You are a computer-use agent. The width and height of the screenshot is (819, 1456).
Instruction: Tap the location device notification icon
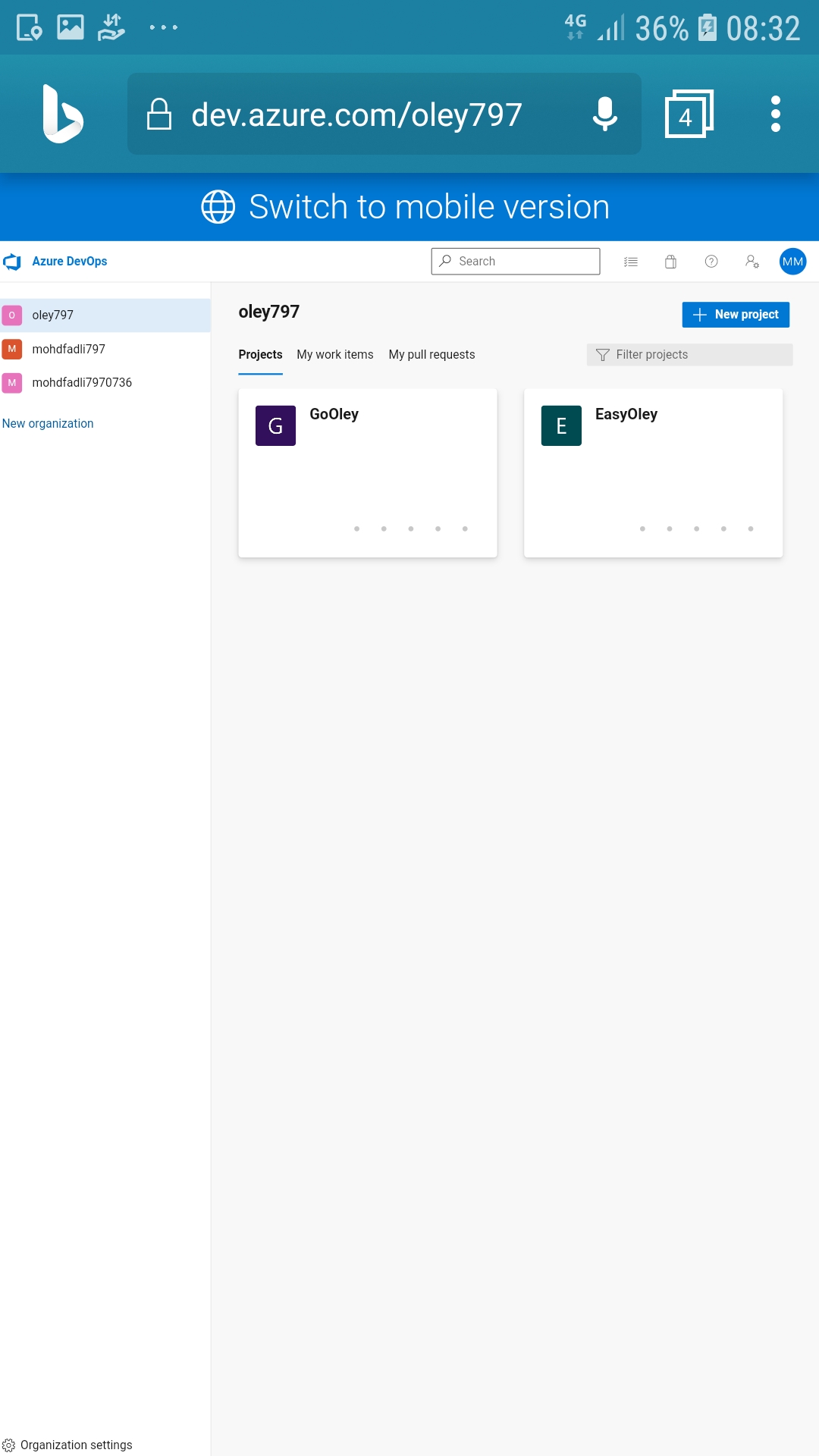click(x=29, y=27)
